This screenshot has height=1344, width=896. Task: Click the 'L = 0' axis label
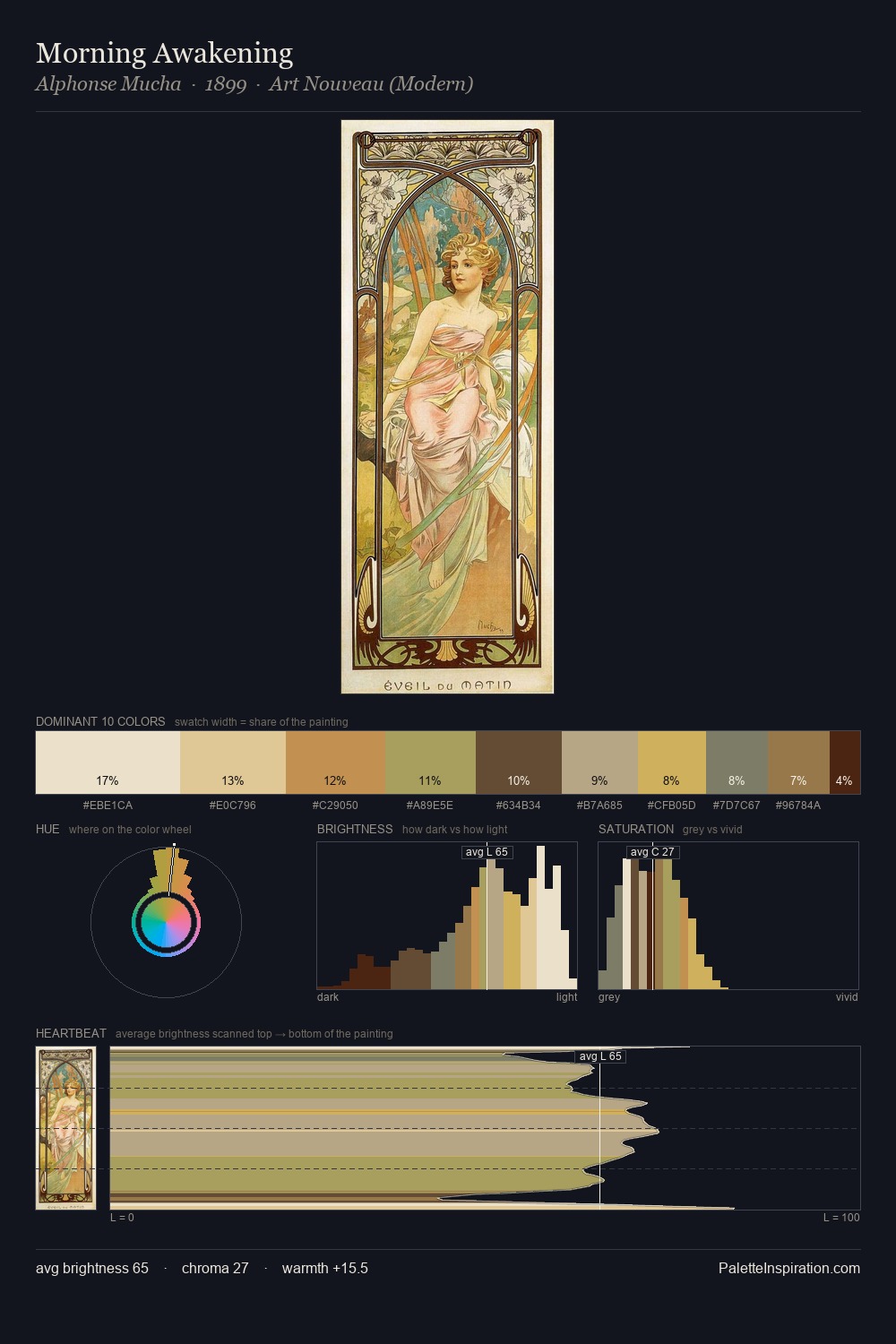pos(122,1218)
